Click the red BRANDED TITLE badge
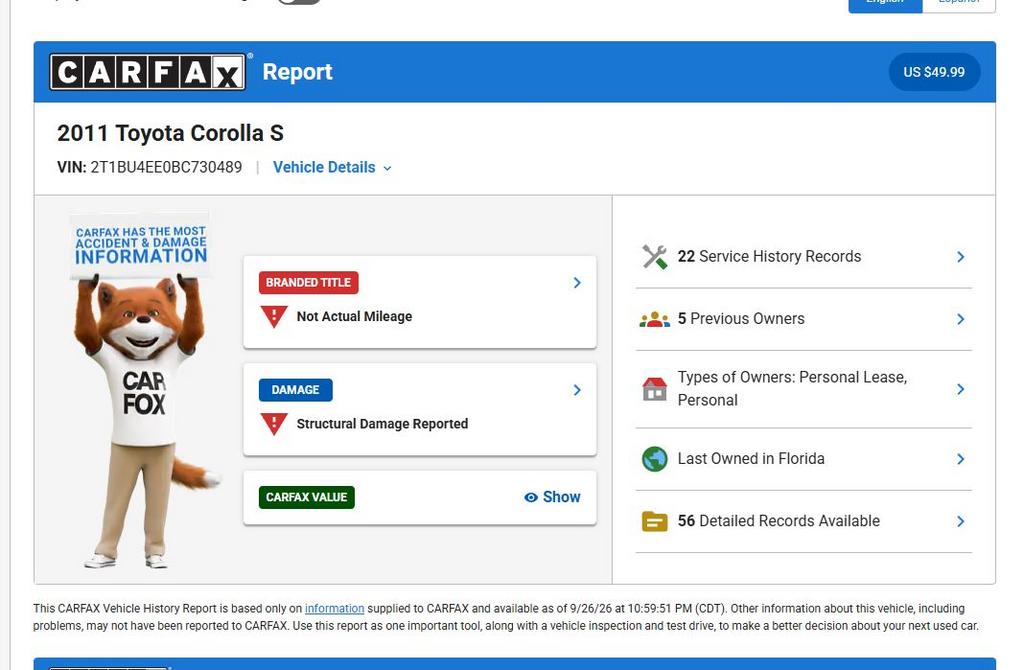Viewport: 1024px width, 670px height. pos(308,283)
